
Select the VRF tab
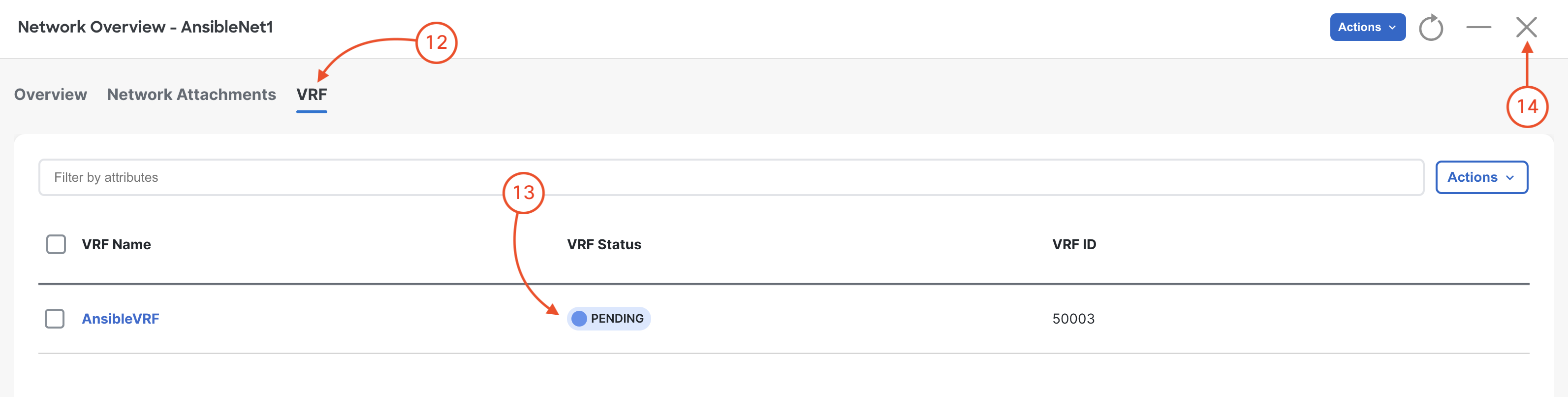pos(312,95)
